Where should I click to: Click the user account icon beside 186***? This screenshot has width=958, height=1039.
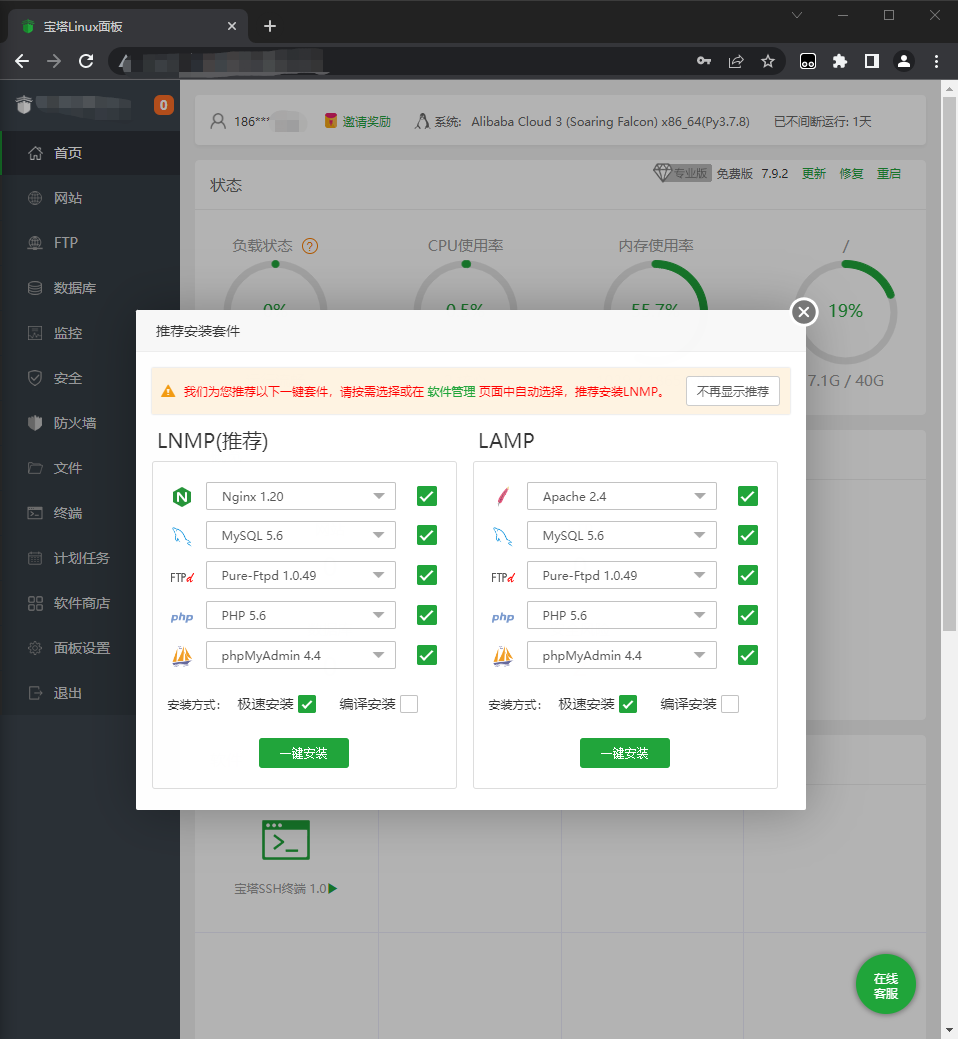coord(218,121)
